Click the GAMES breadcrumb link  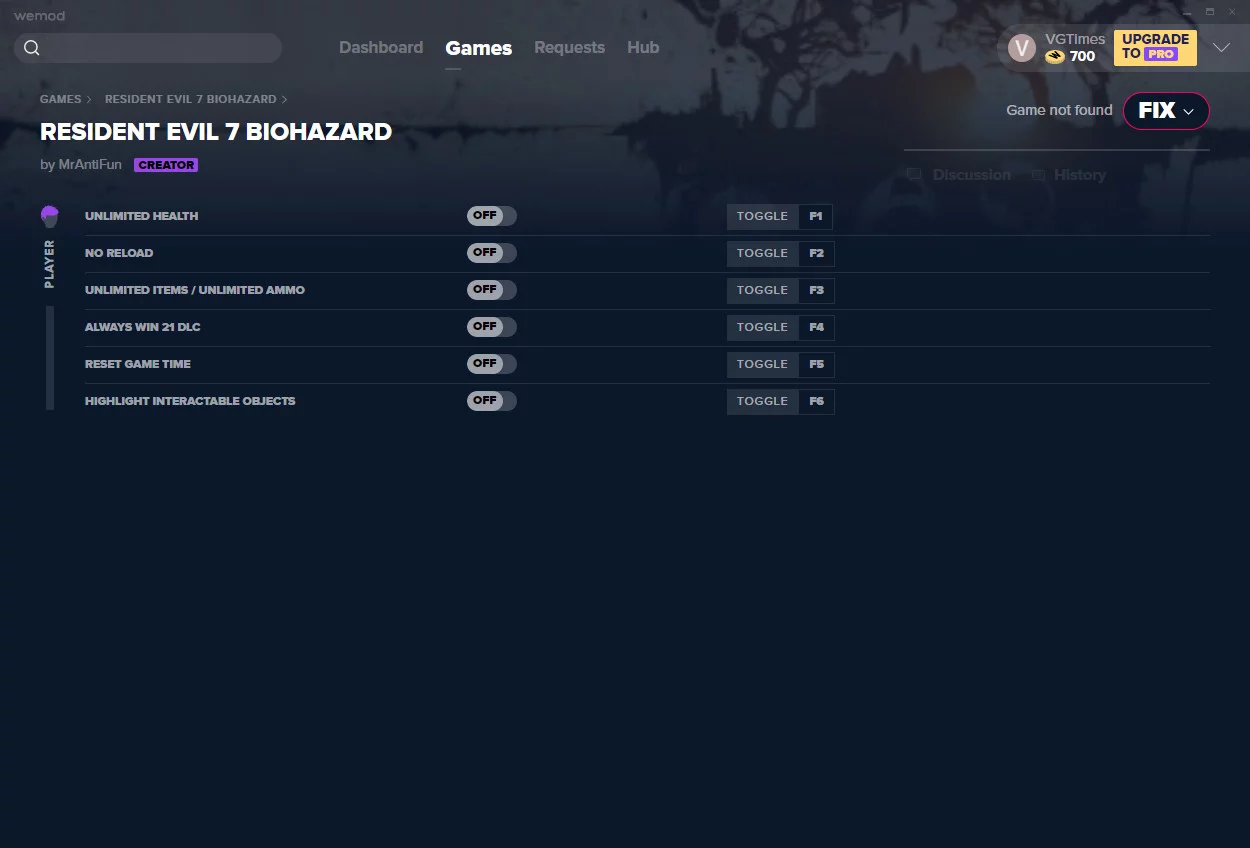tap(61, 100)
